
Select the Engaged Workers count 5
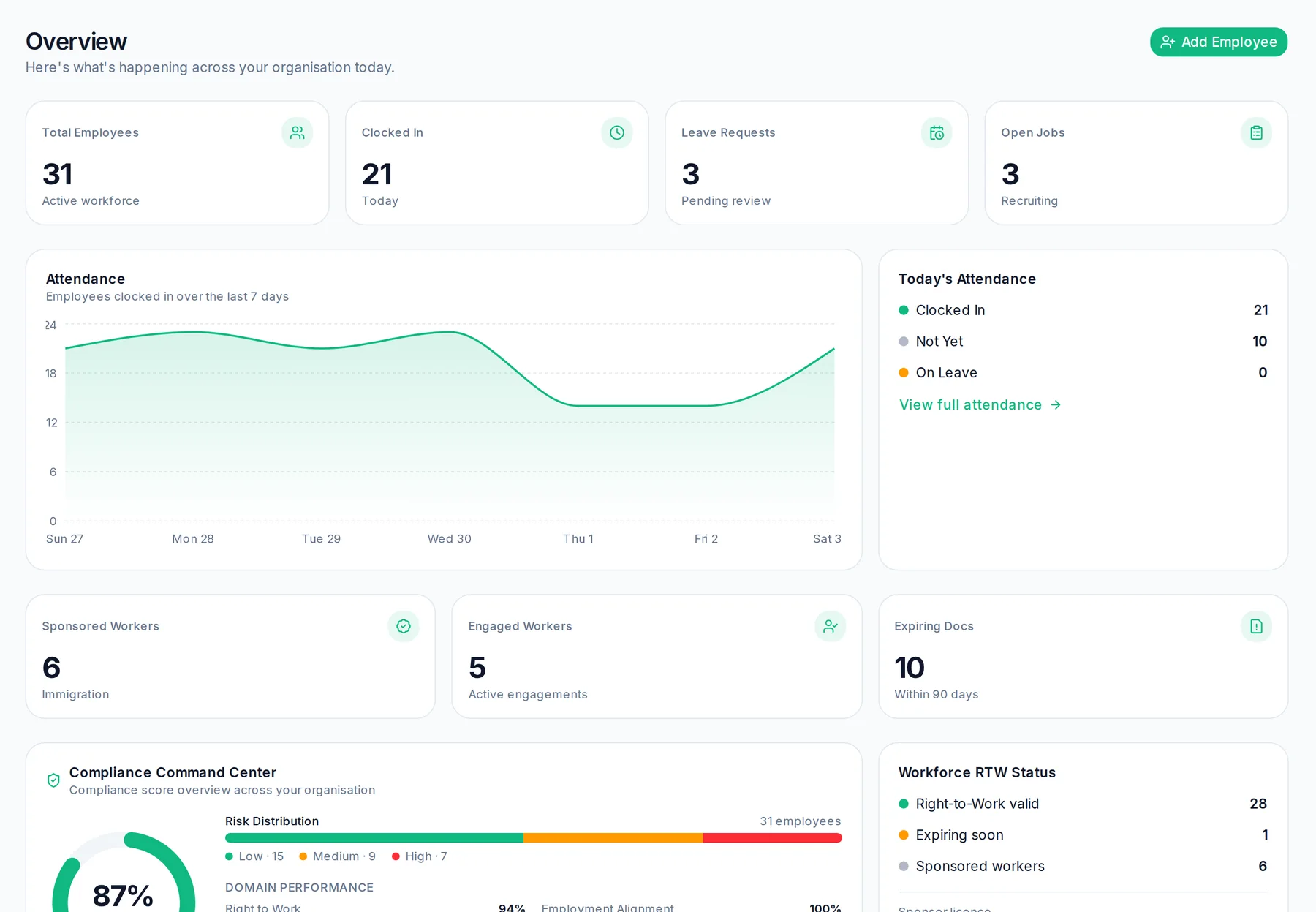[477, 668]
